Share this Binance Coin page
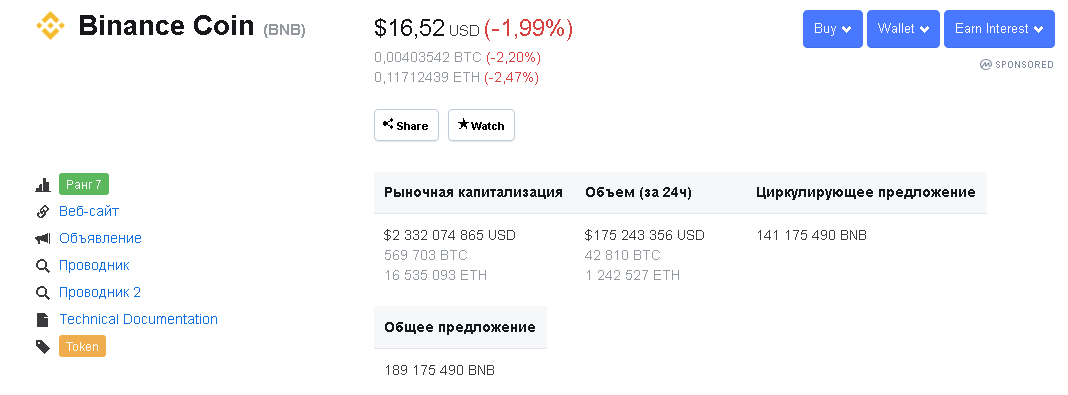 click(406, 125)
